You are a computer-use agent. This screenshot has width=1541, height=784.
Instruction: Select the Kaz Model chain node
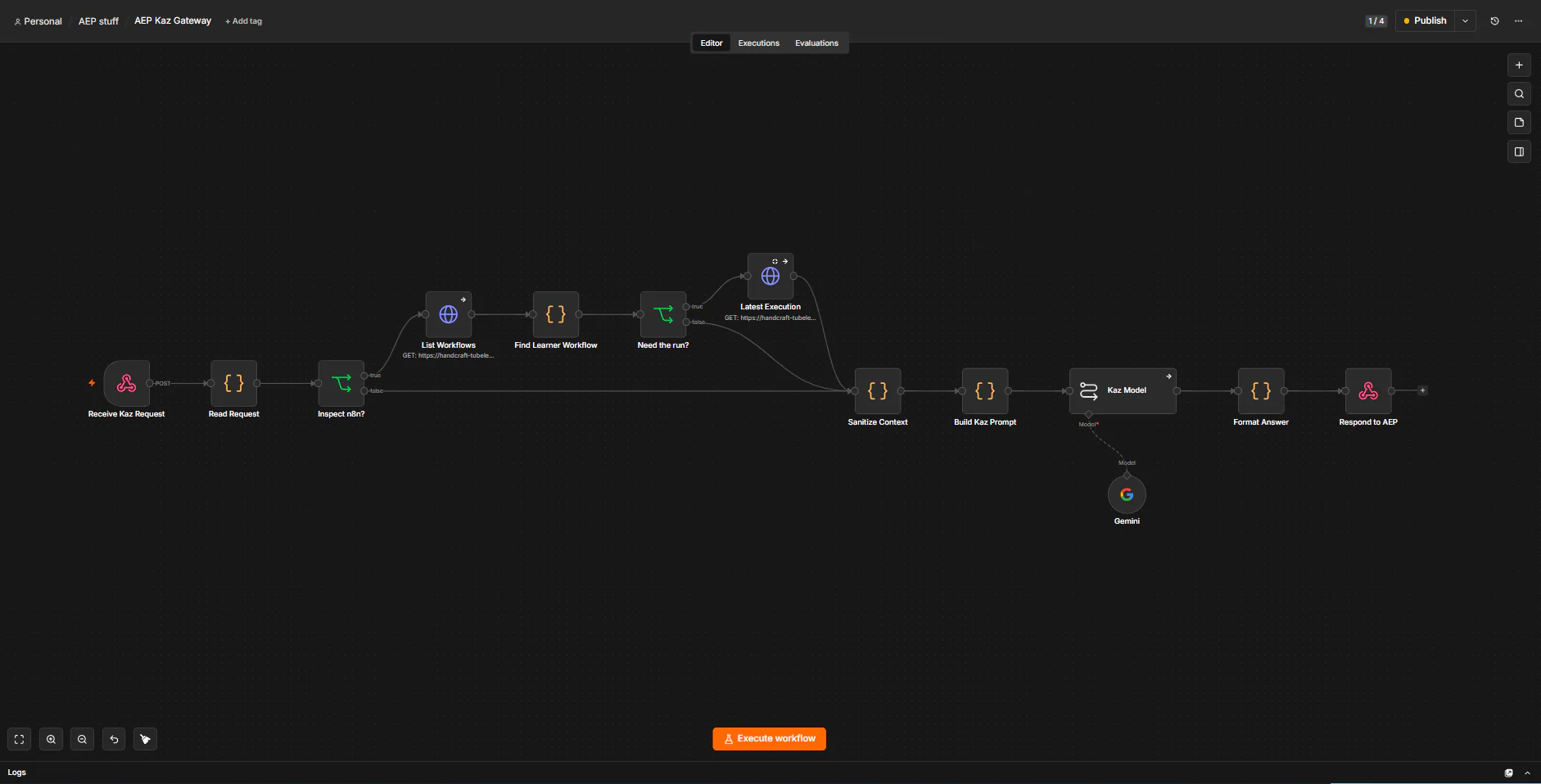pos(1123,391)
